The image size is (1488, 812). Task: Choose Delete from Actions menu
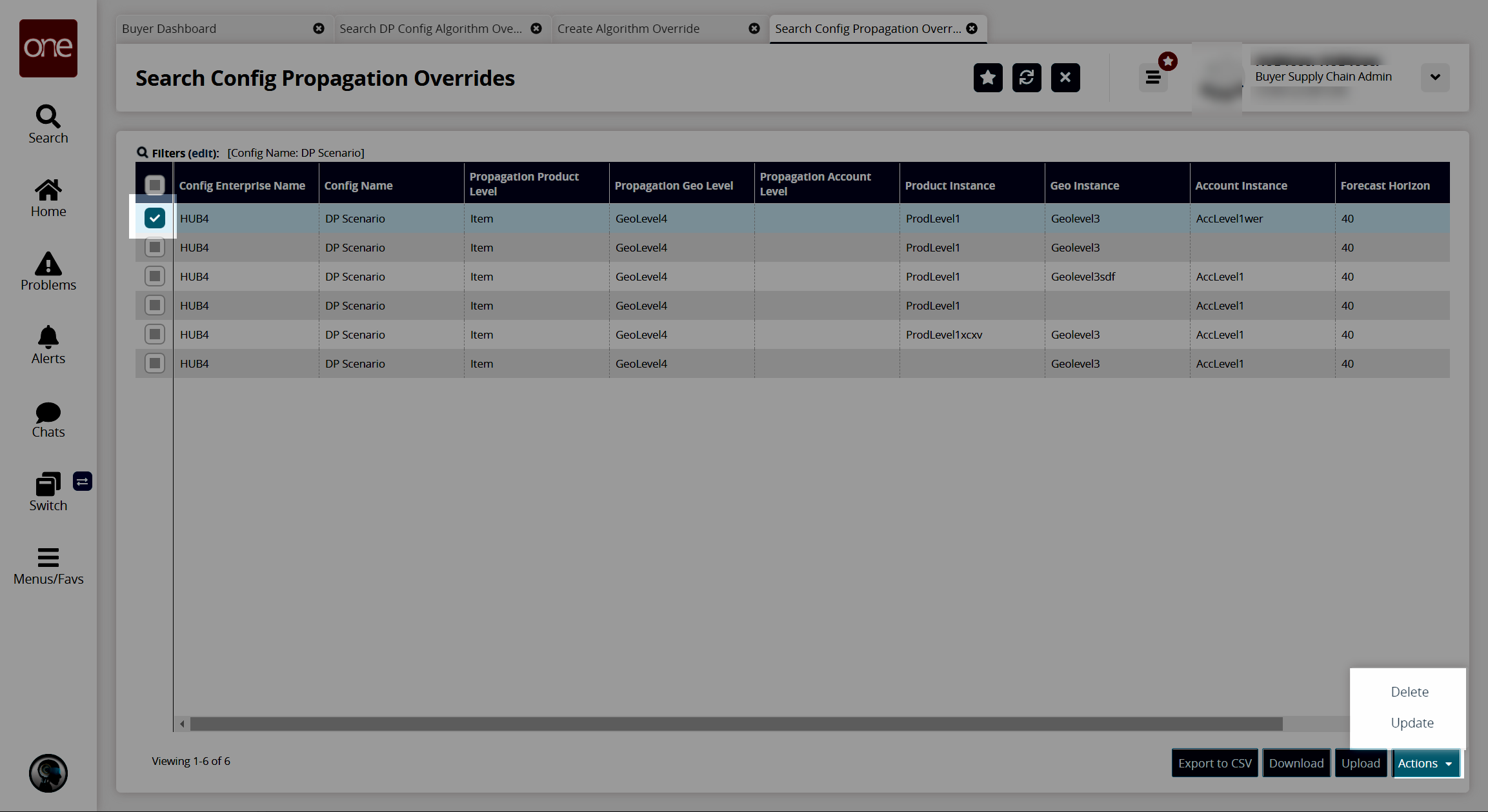pyautogui.click(x=1409, y=691)
